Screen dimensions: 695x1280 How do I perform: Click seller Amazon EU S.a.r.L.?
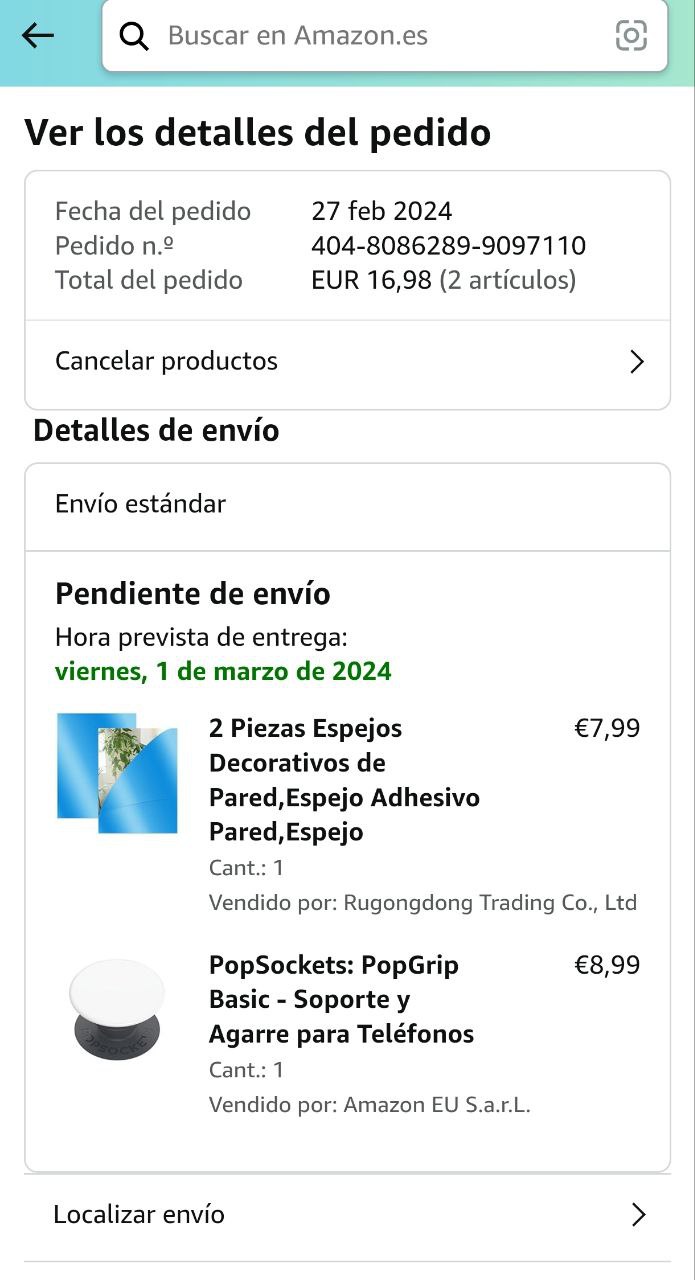437,1105
